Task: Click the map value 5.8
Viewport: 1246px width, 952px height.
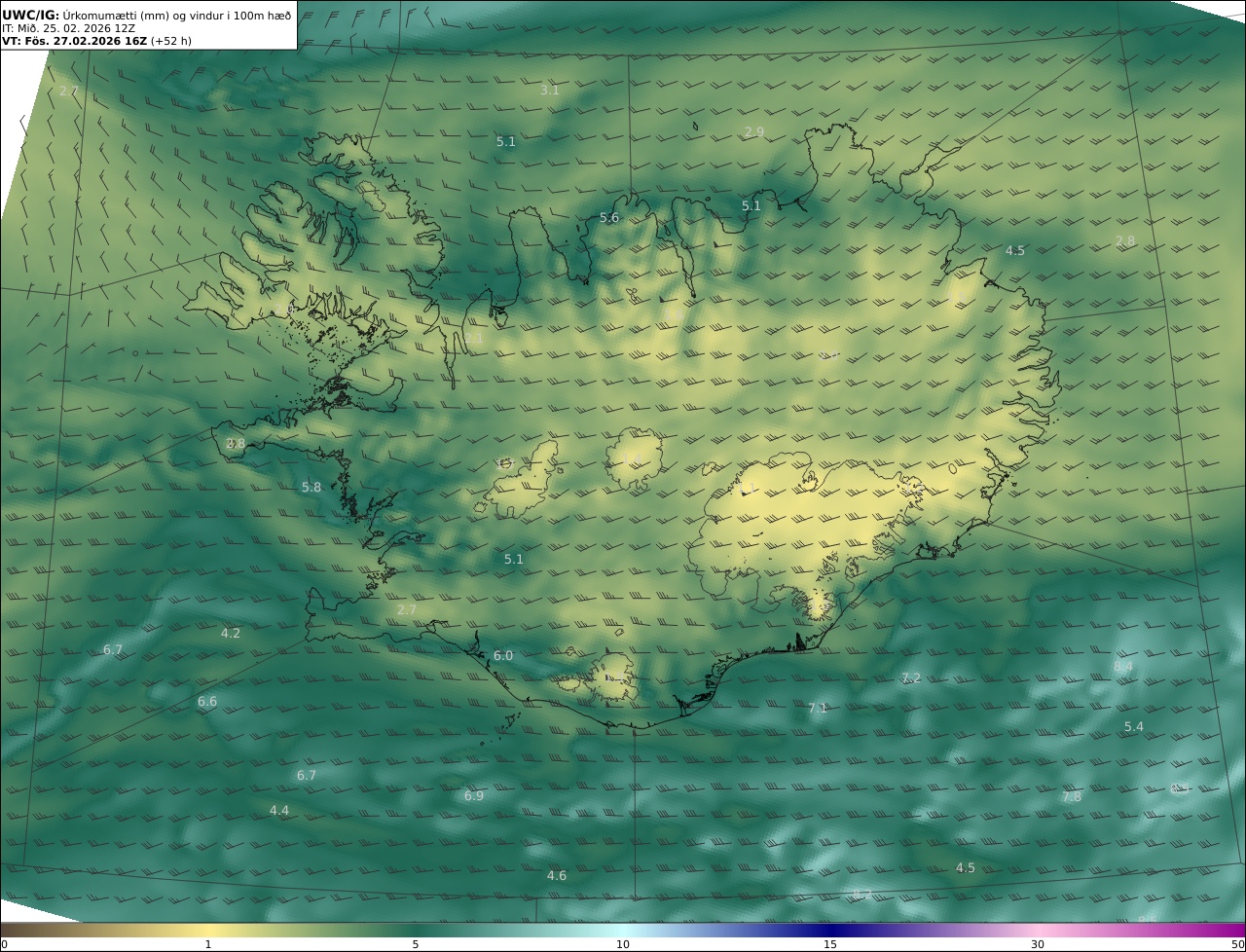Action: pyautogui.click(x=311, y=487)
